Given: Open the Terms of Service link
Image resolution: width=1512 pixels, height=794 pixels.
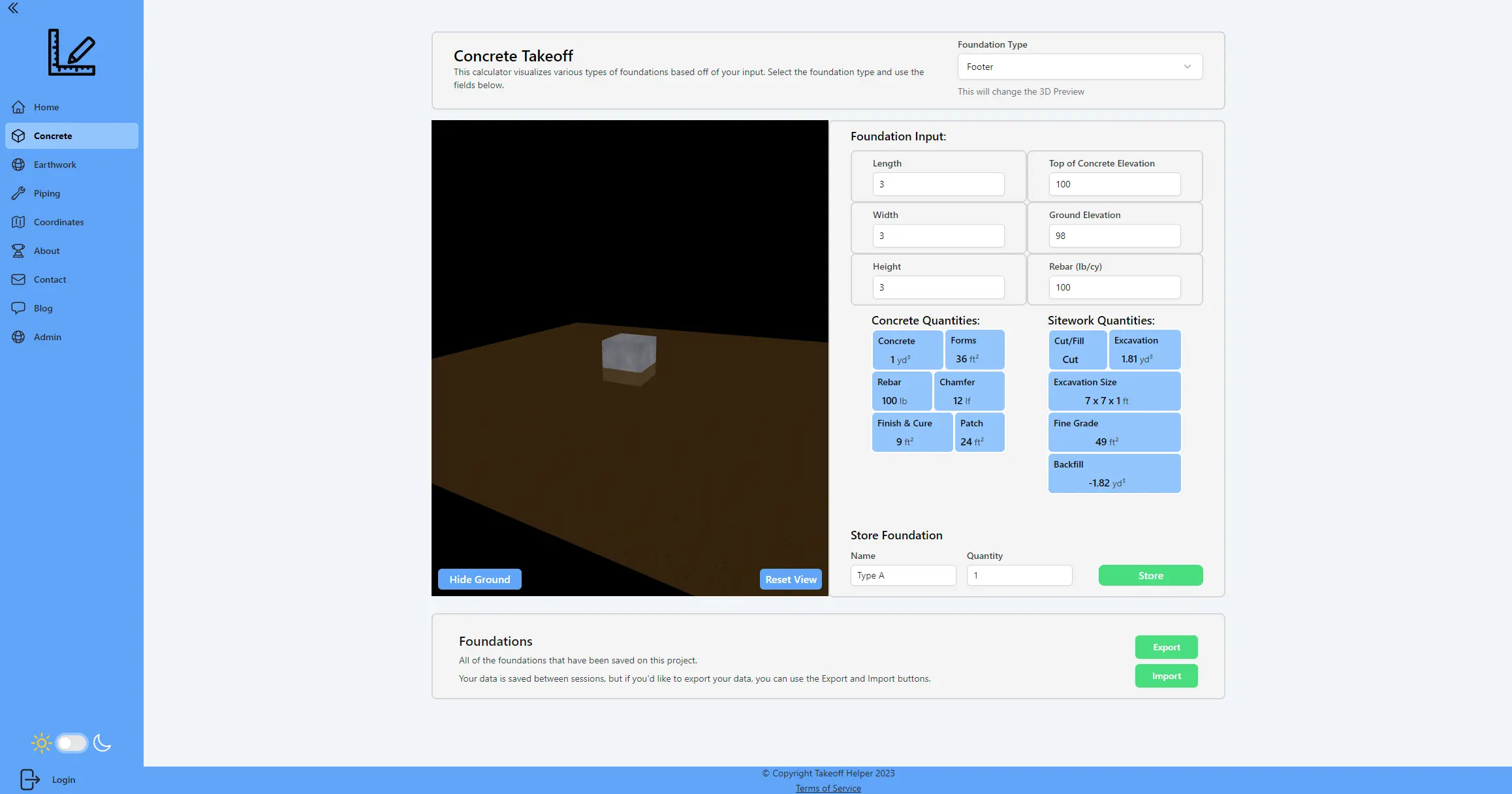Looking at the screenshot, I should 828,788.
